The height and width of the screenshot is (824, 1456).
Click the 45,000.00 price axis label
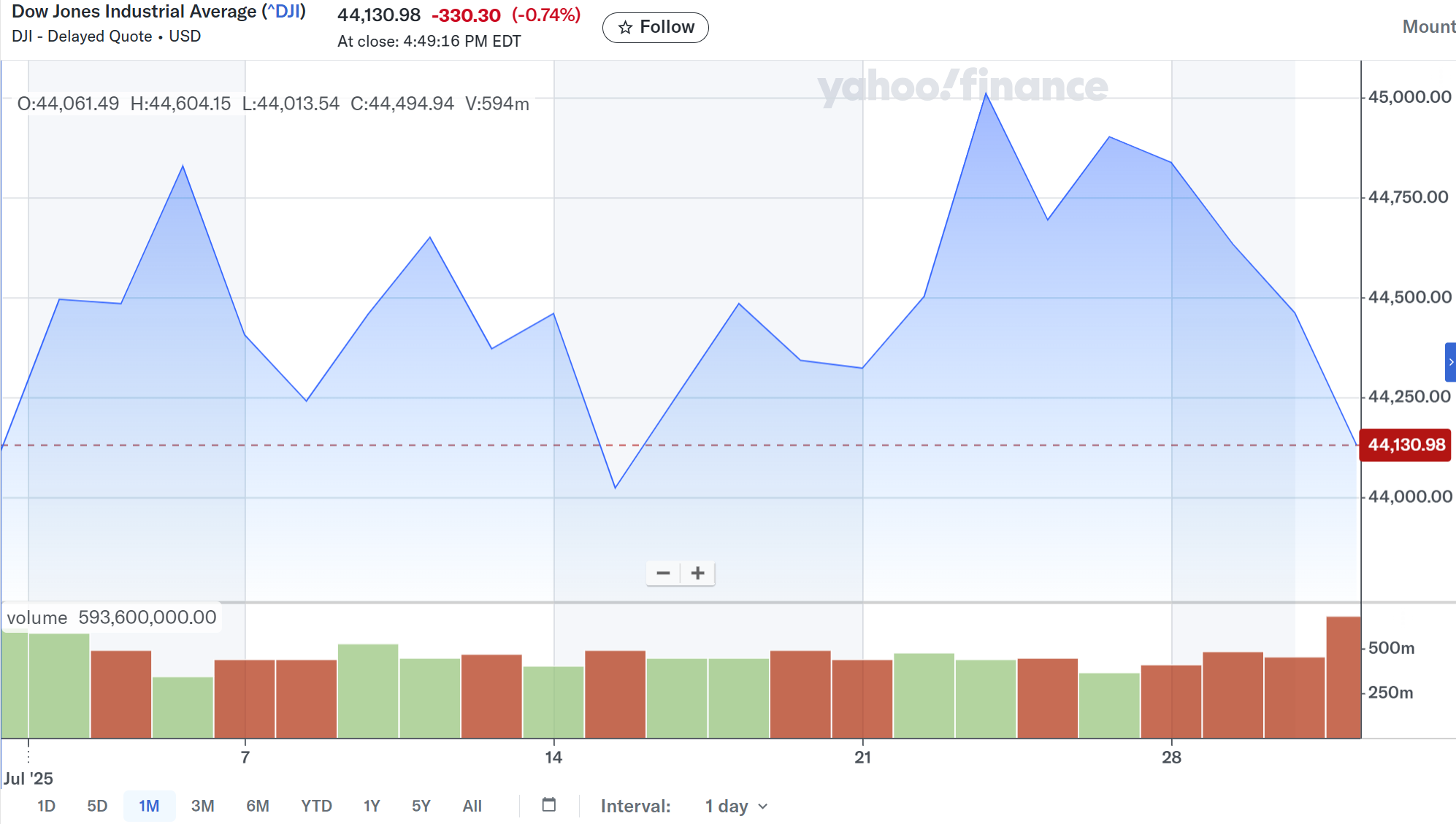point(1409,97)
